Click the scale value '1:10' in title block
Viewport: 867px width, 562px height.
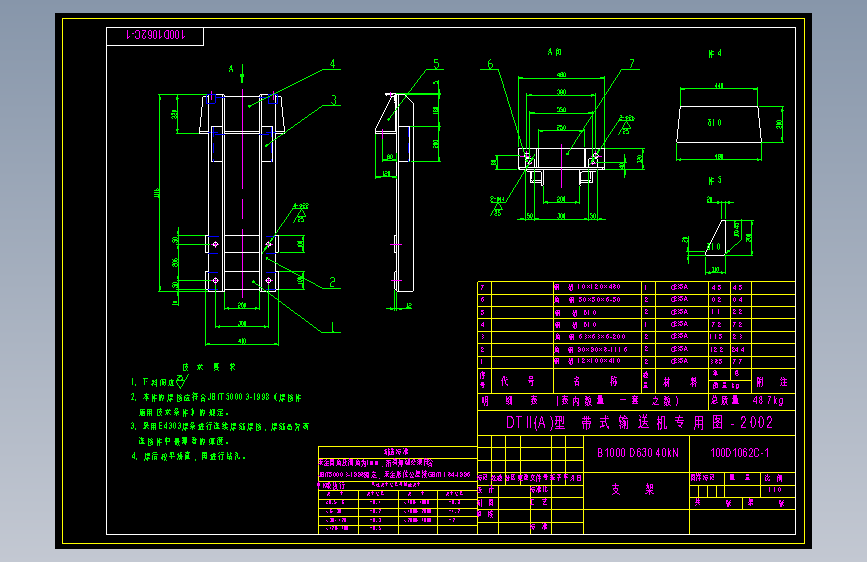point(775,490)
